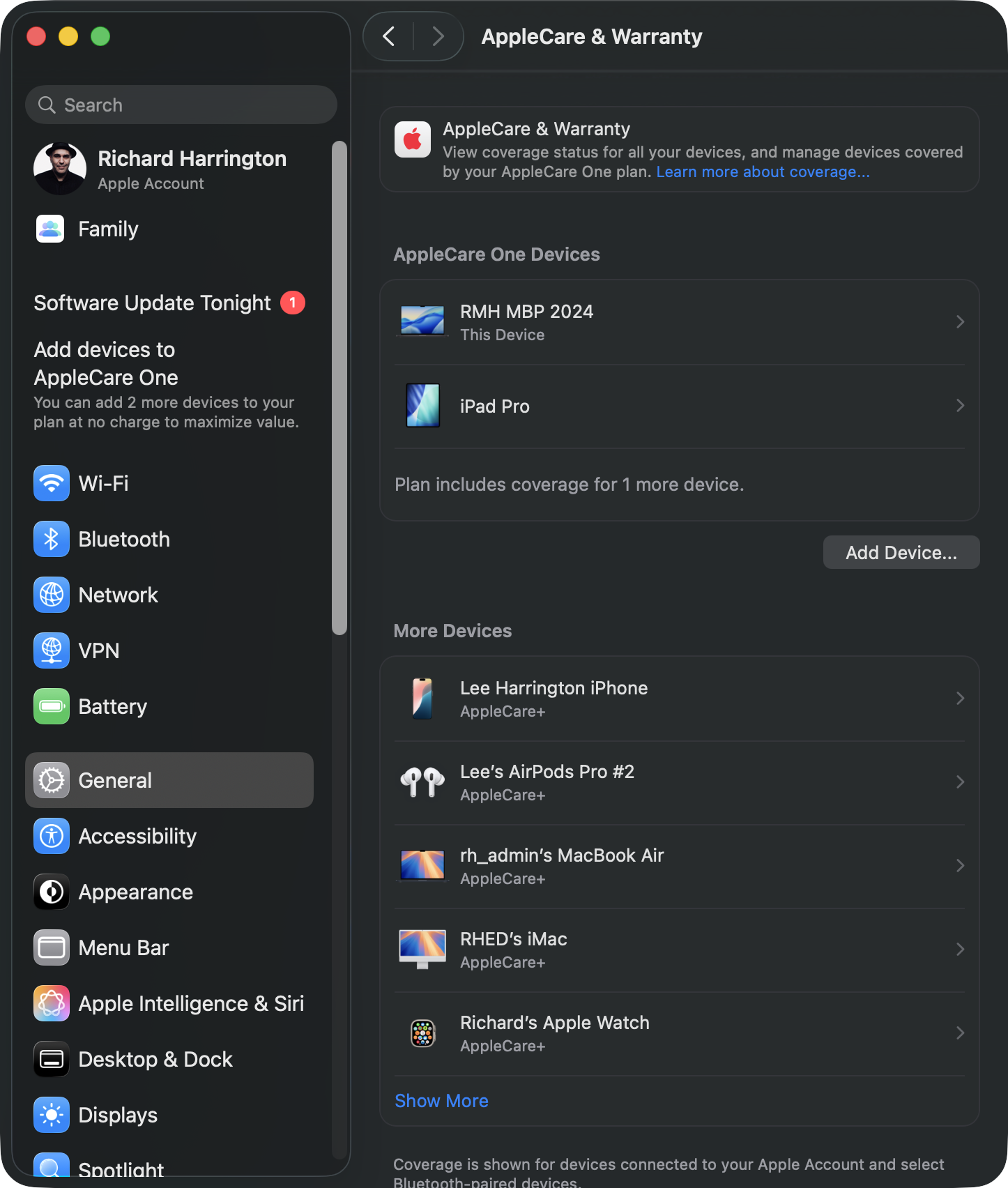Click Richard Harrington's profile picture
This screenshot has height=1188, width=1008.
coord(60,169)
